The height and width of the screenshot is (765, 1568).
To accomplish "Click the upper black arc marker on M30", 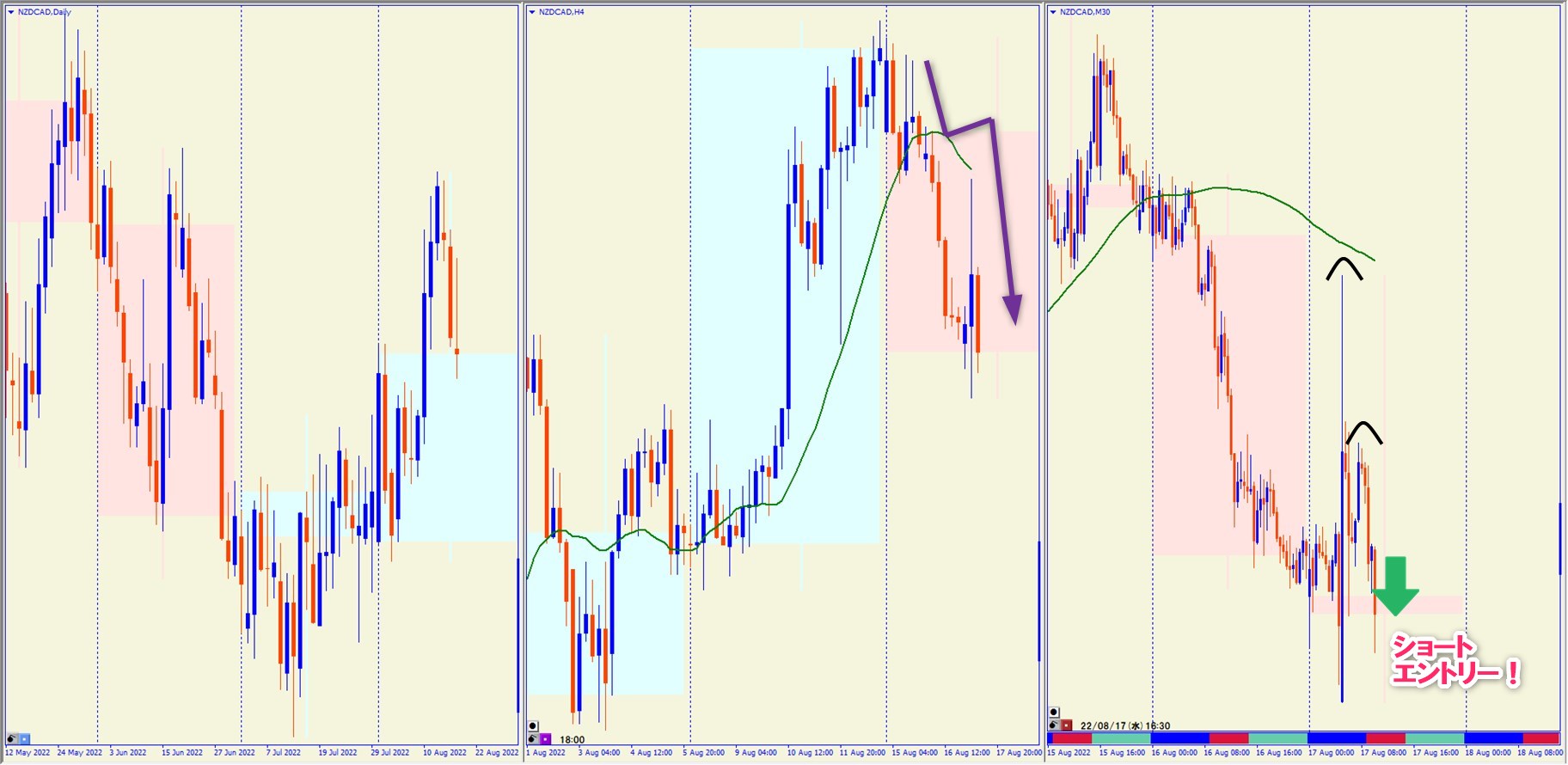I will 1344,268.
